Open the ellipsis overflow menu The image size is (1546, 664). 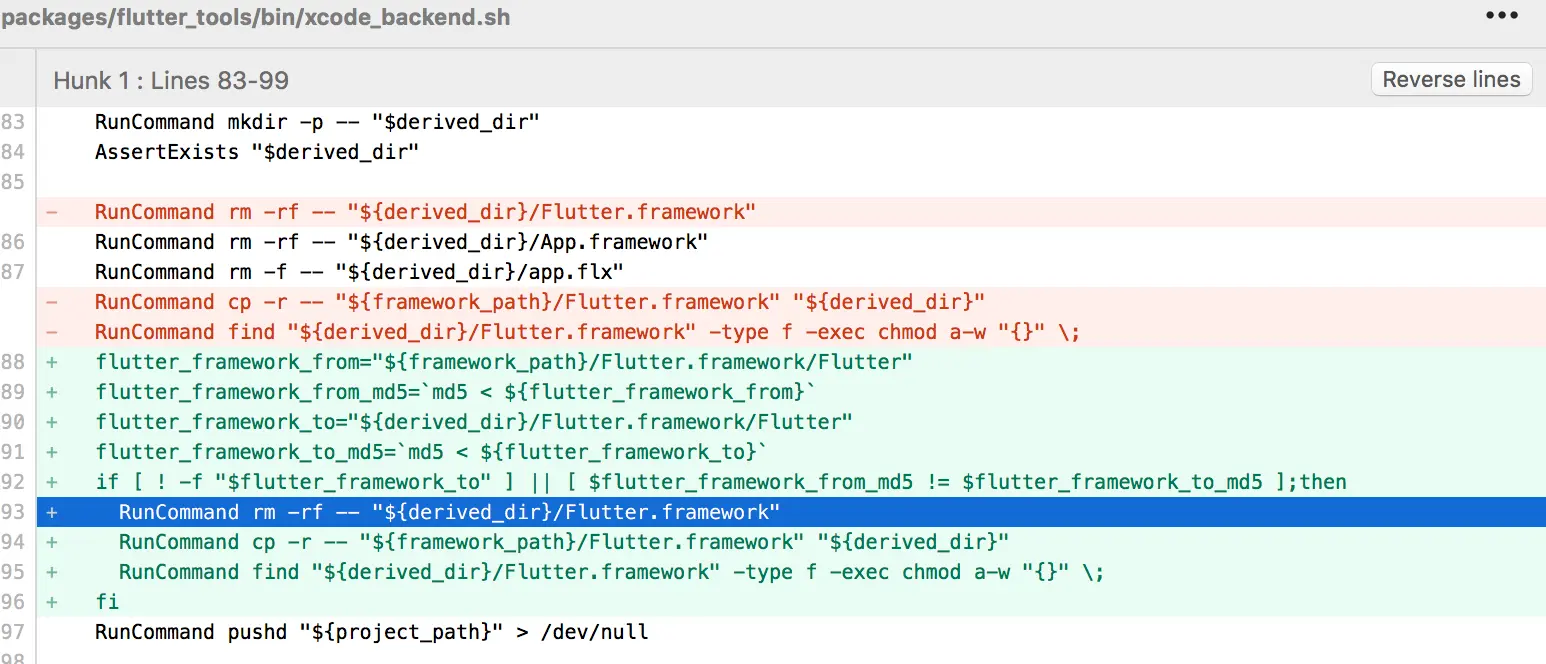pyautogui.click(x=1501, y=15)
